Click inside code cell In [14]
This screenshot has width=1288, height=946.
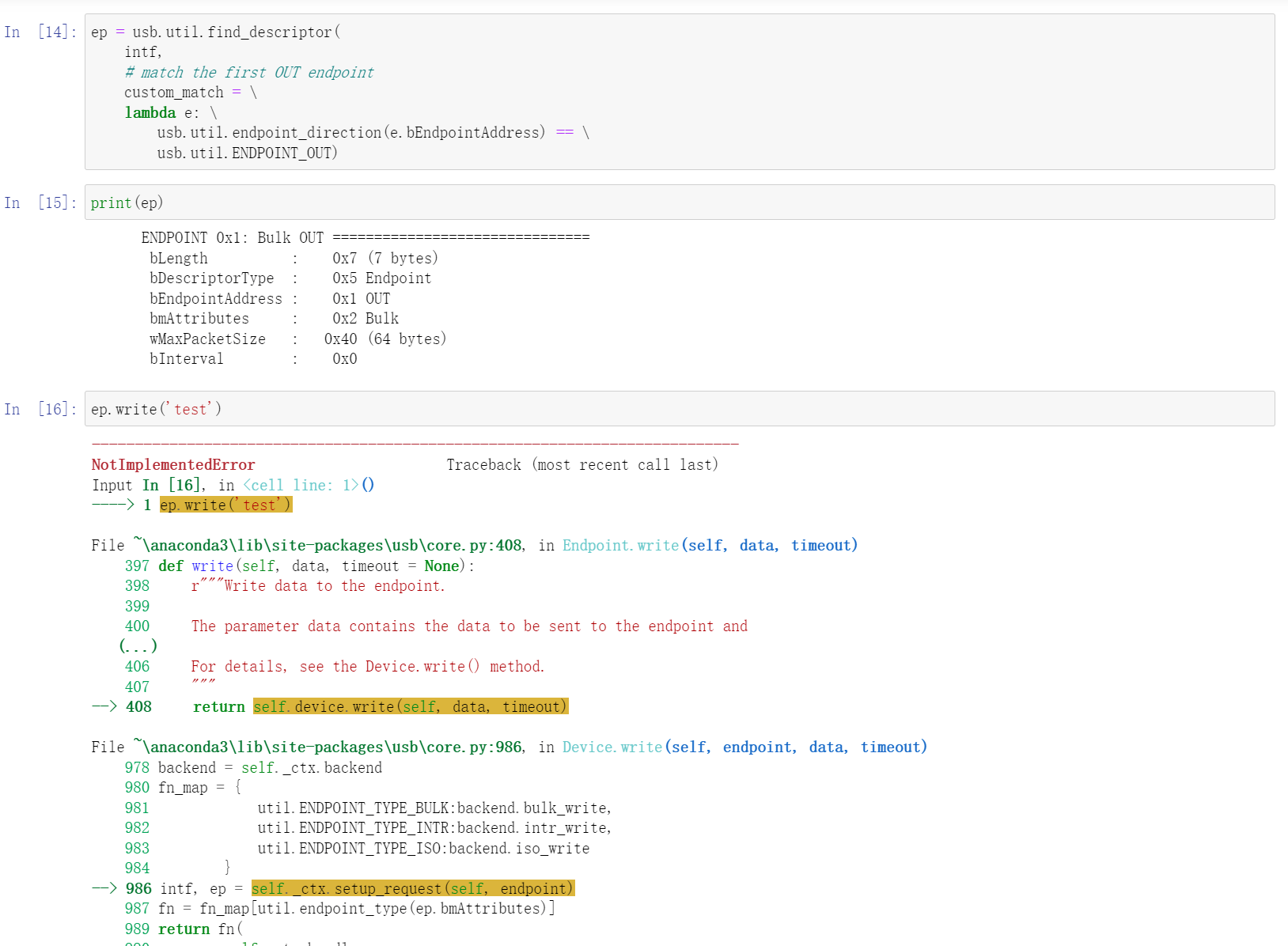click(679, 92)
